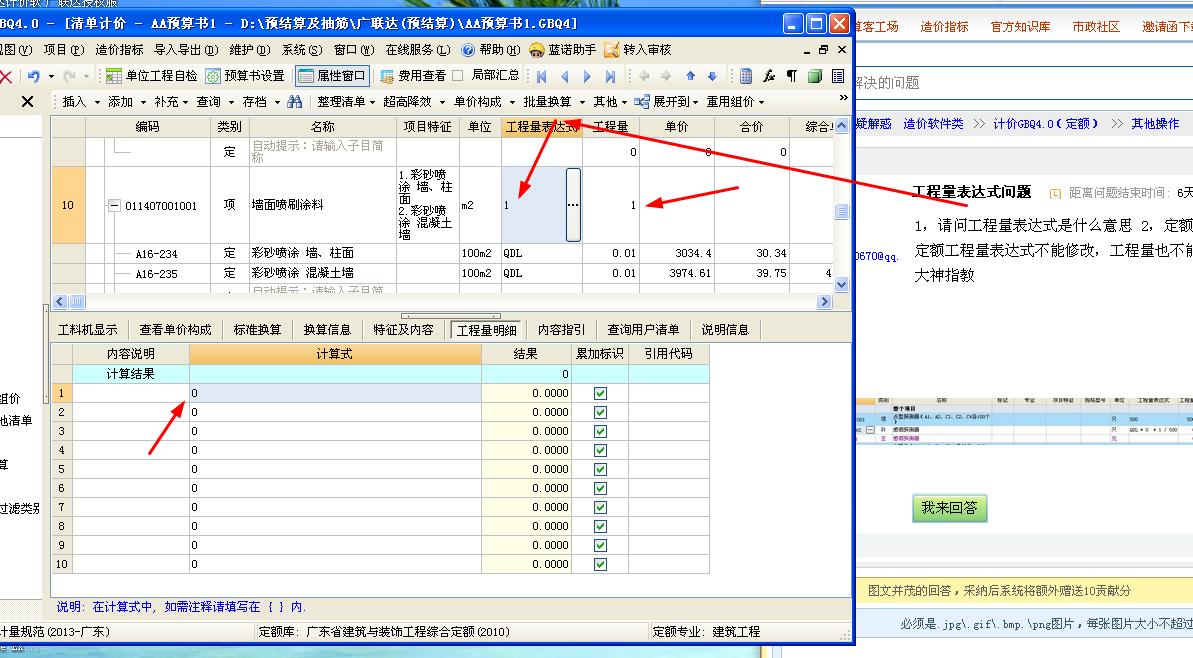Open 官方知识库 link in browser window
This screenshot has width=1193, height=658.
coord(1020,27)
